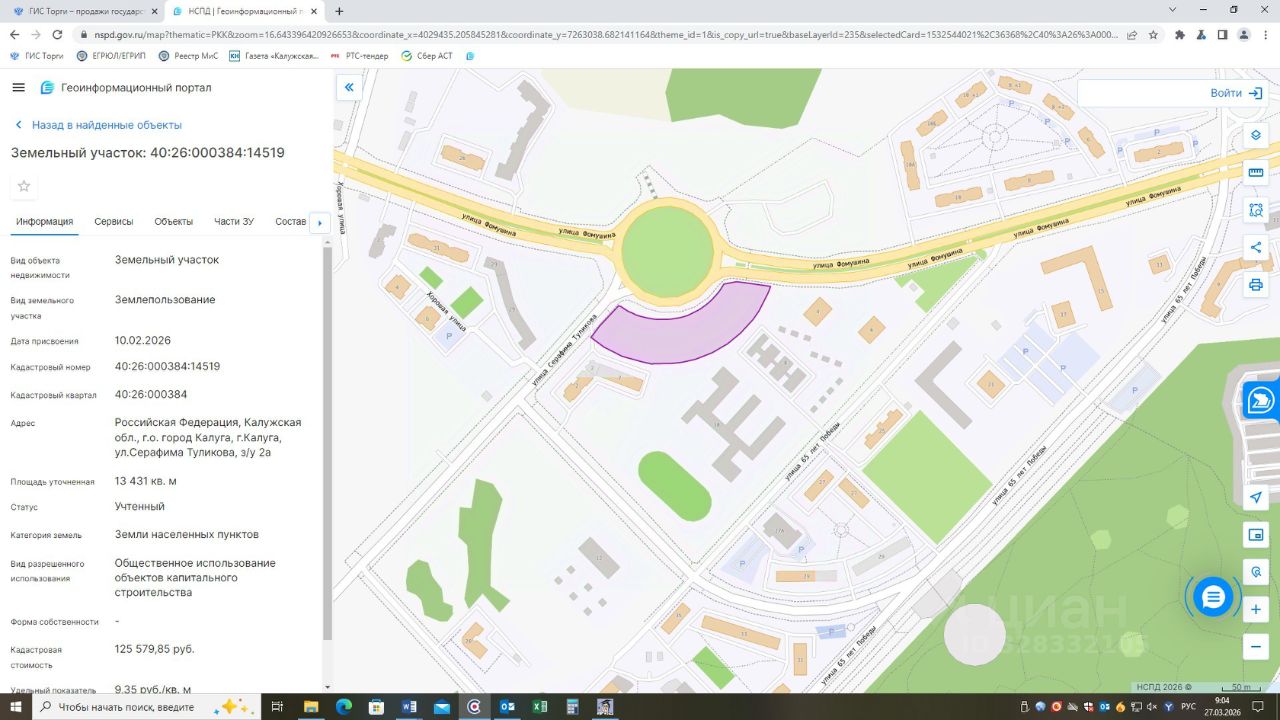
Task: Center map on my location
Action: point(1256,497)
